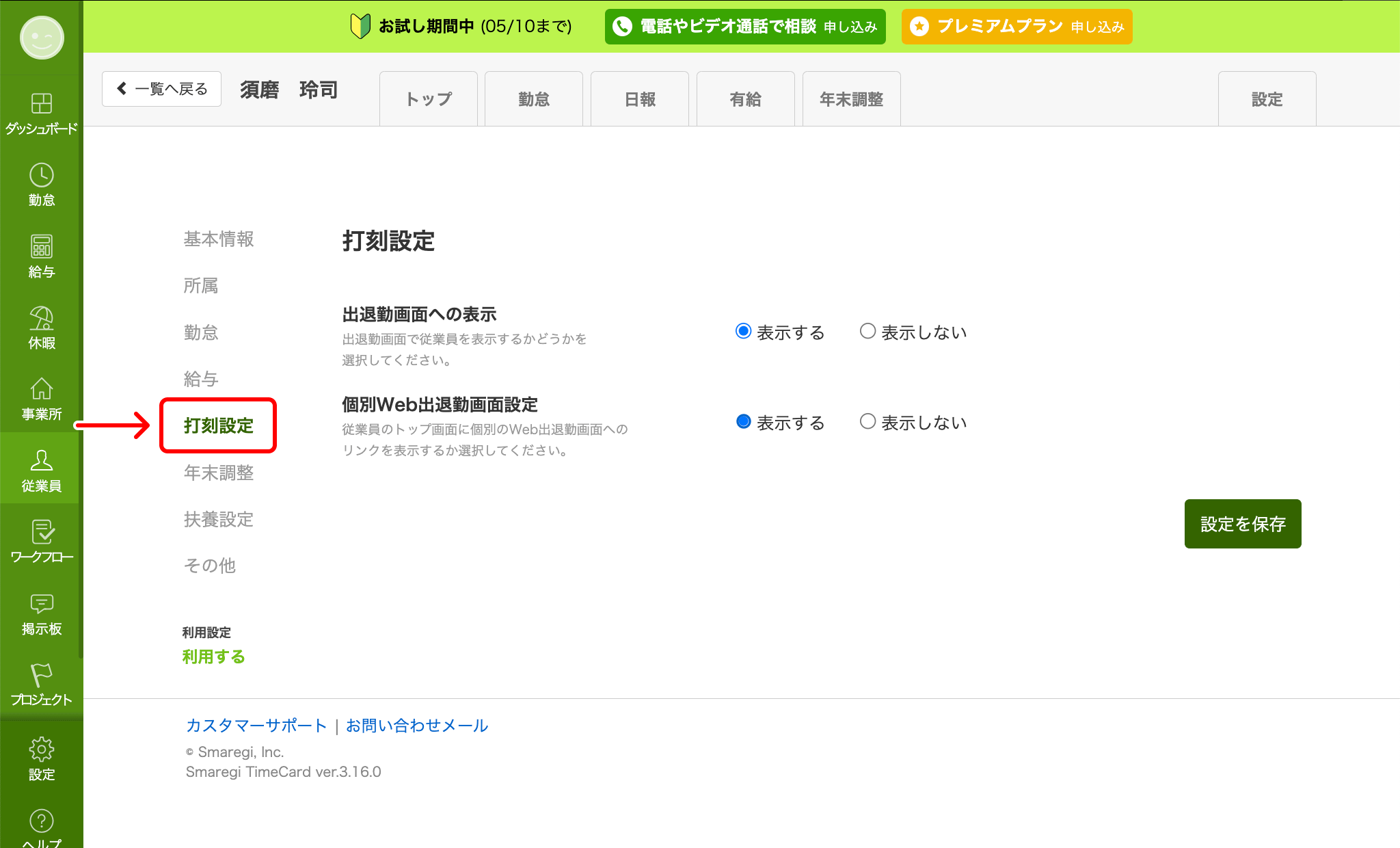Switch to the 勤怠 top tab

point(534,99)
